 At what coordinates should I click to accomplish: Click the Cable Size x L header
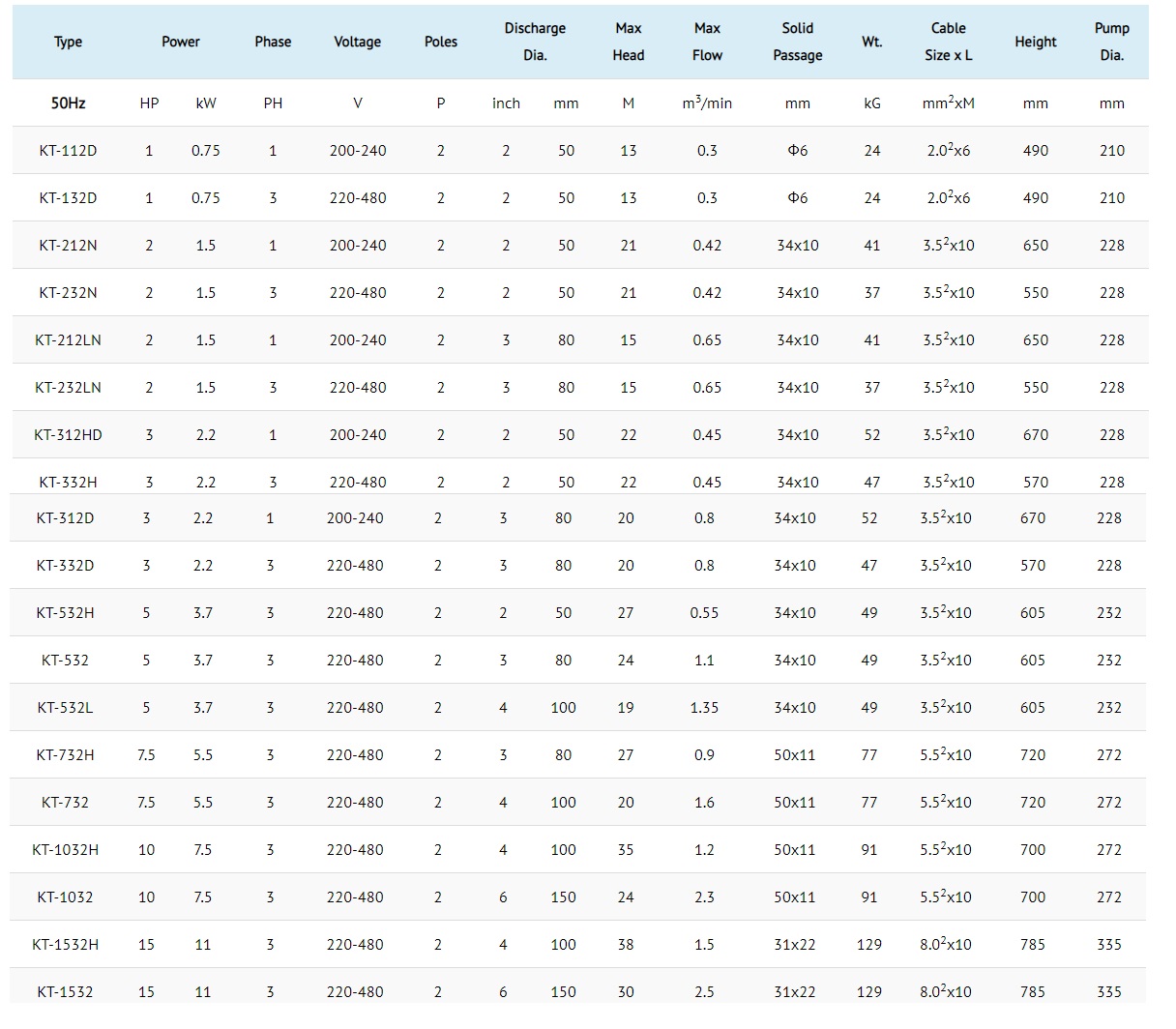949,42
